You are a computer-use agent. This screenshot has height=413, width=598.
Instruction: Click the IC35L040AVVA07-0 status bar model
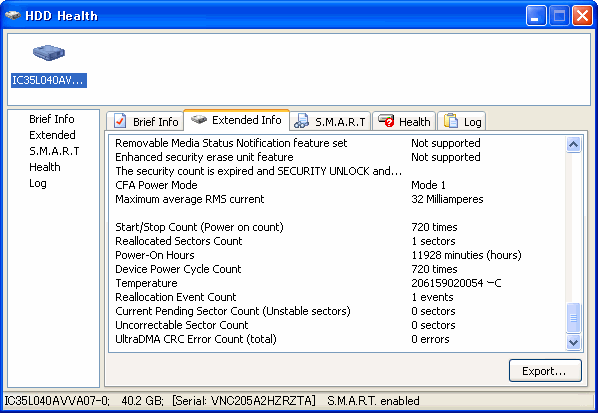point(57,401)
